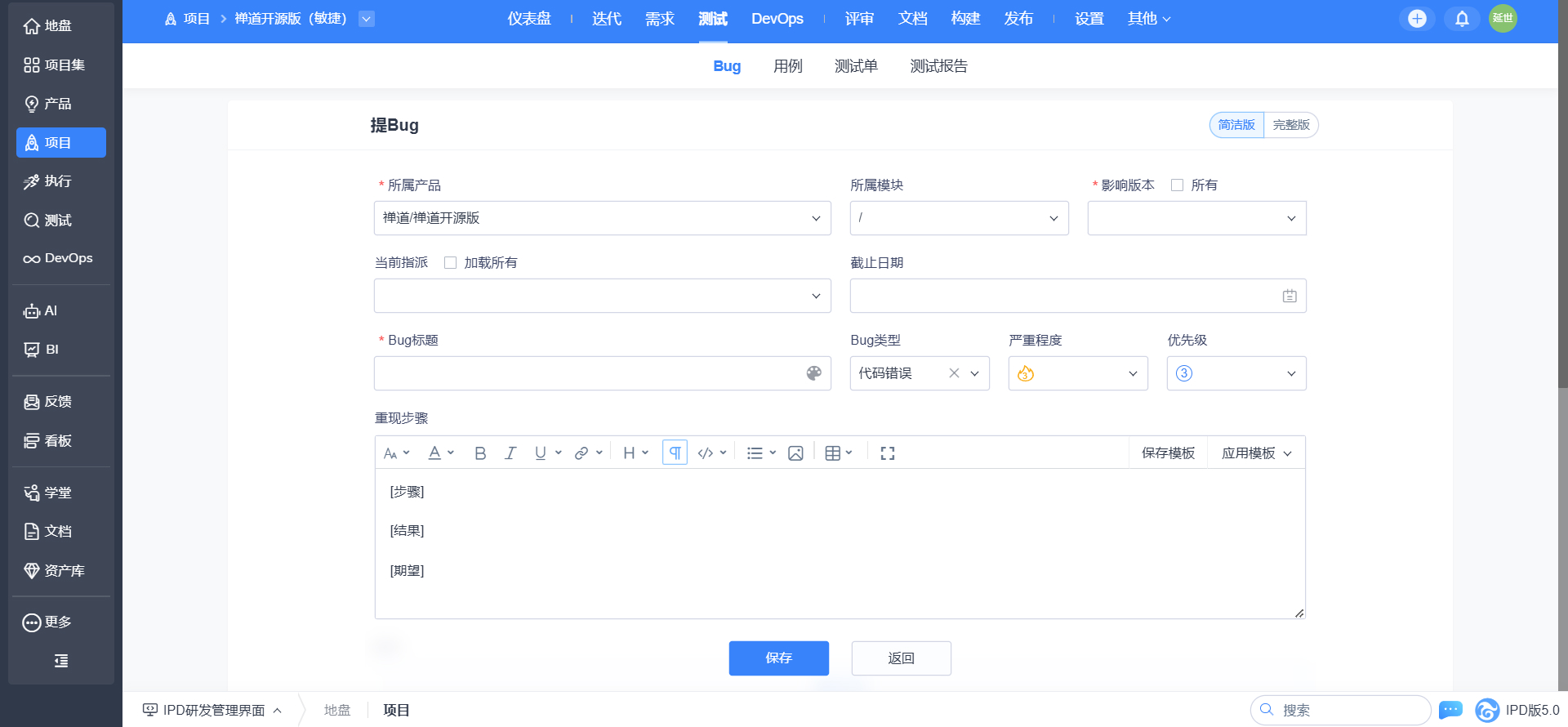The height and width of the screenshot is (727, 1568).
Task: Open the 严重程度 severity dropdown
Action: pos(1078,373)
